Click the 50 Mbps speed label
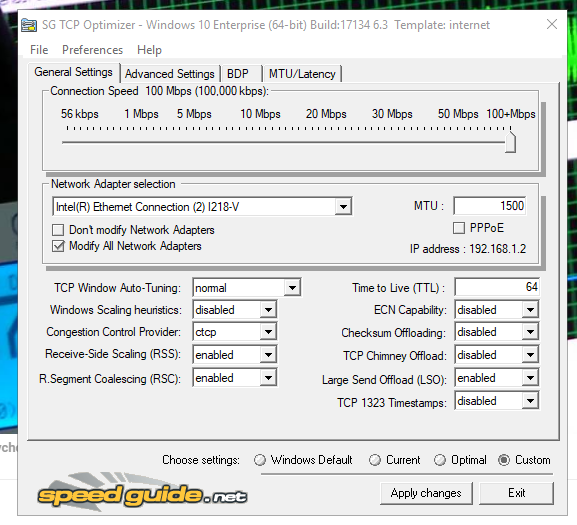The image size is (577, 525). pos(458,114)
